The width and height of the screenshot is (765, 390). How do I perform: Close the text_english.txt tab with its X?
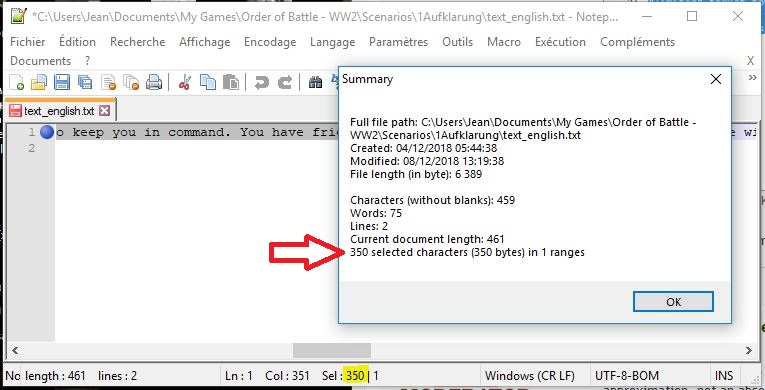pos(104,111)
